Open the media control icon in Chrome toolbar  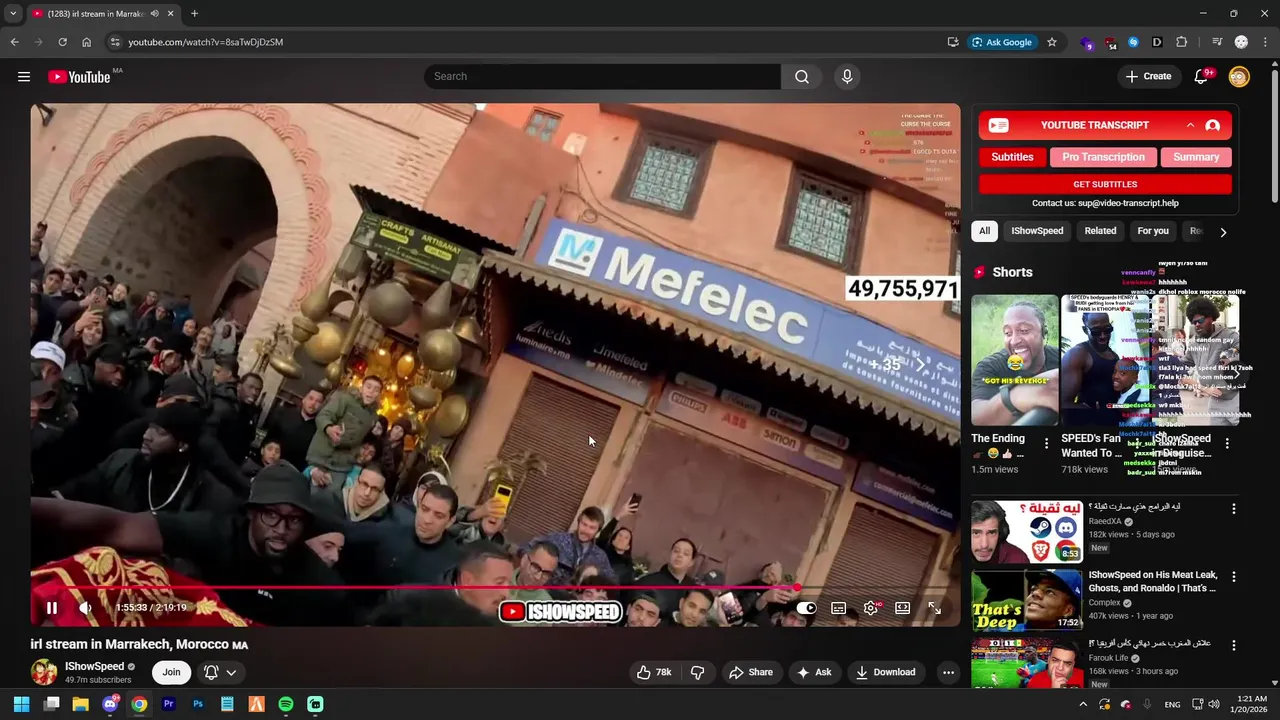(1217, 42)
